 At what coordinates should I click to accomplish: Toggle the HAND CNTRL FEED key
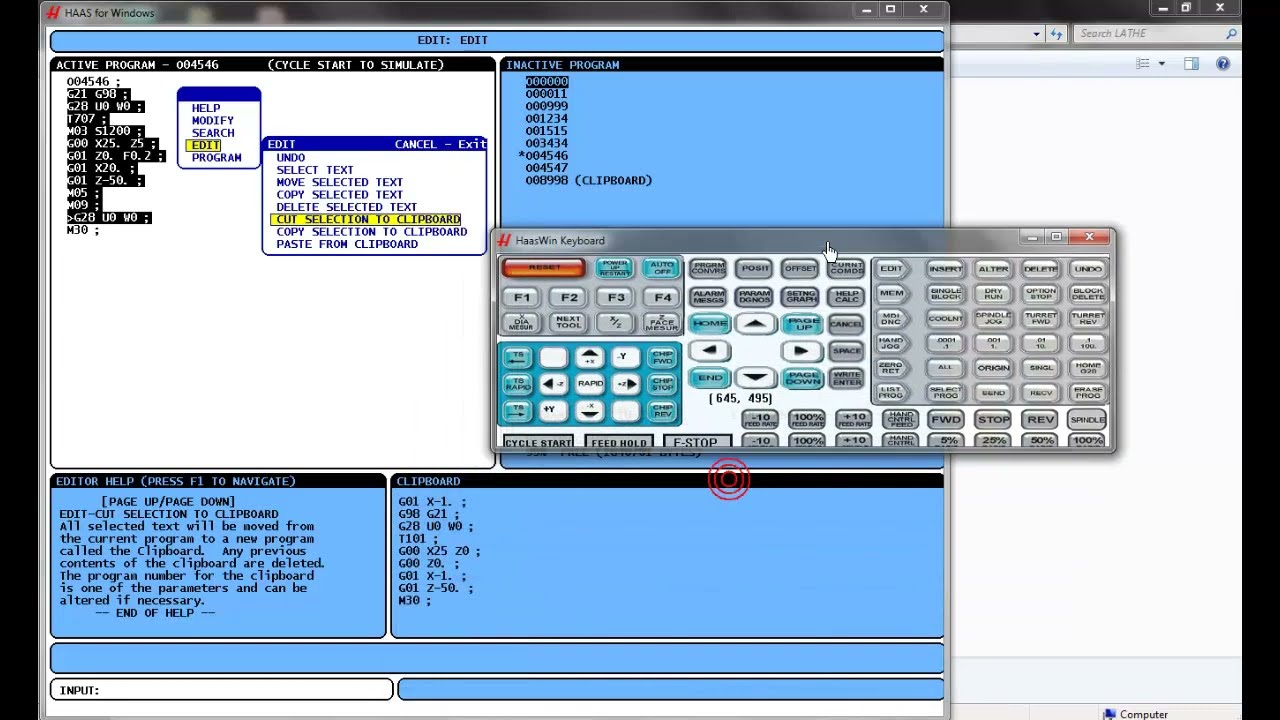900,419
